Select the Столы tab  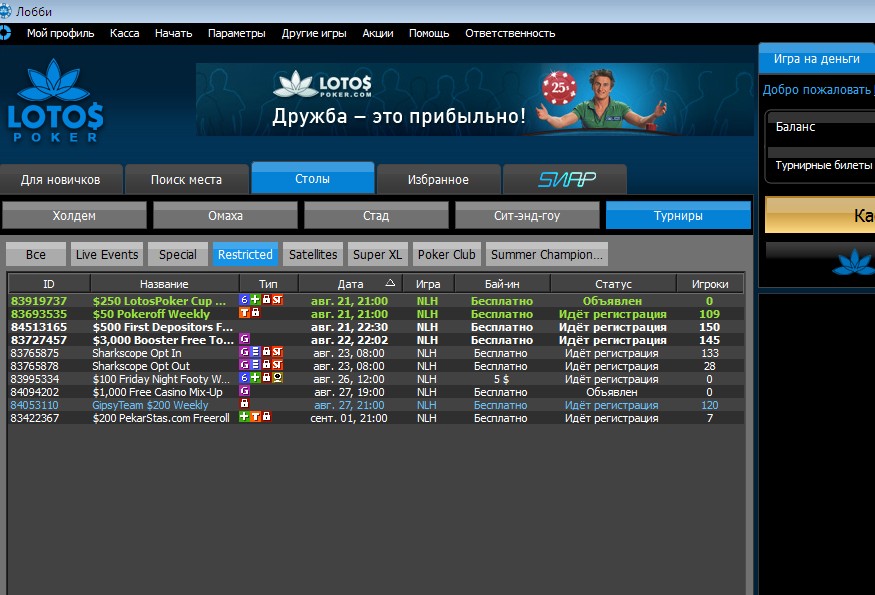click(x=312, y=178)
